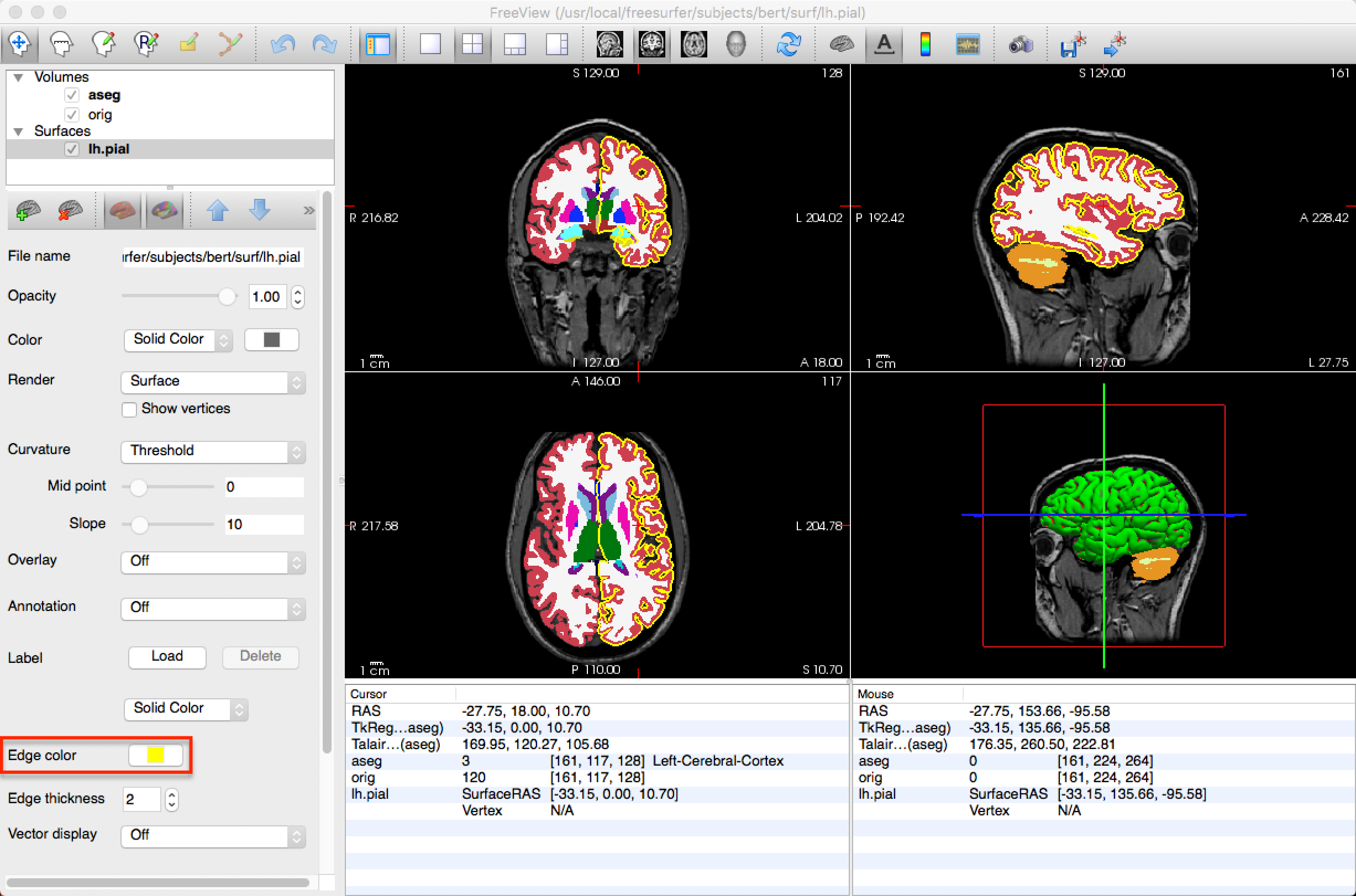This screenshot has height=896, width=1356.
Task: Close the surface with red X brain icon
Action: pyautogui.click(x=70, y=211)
